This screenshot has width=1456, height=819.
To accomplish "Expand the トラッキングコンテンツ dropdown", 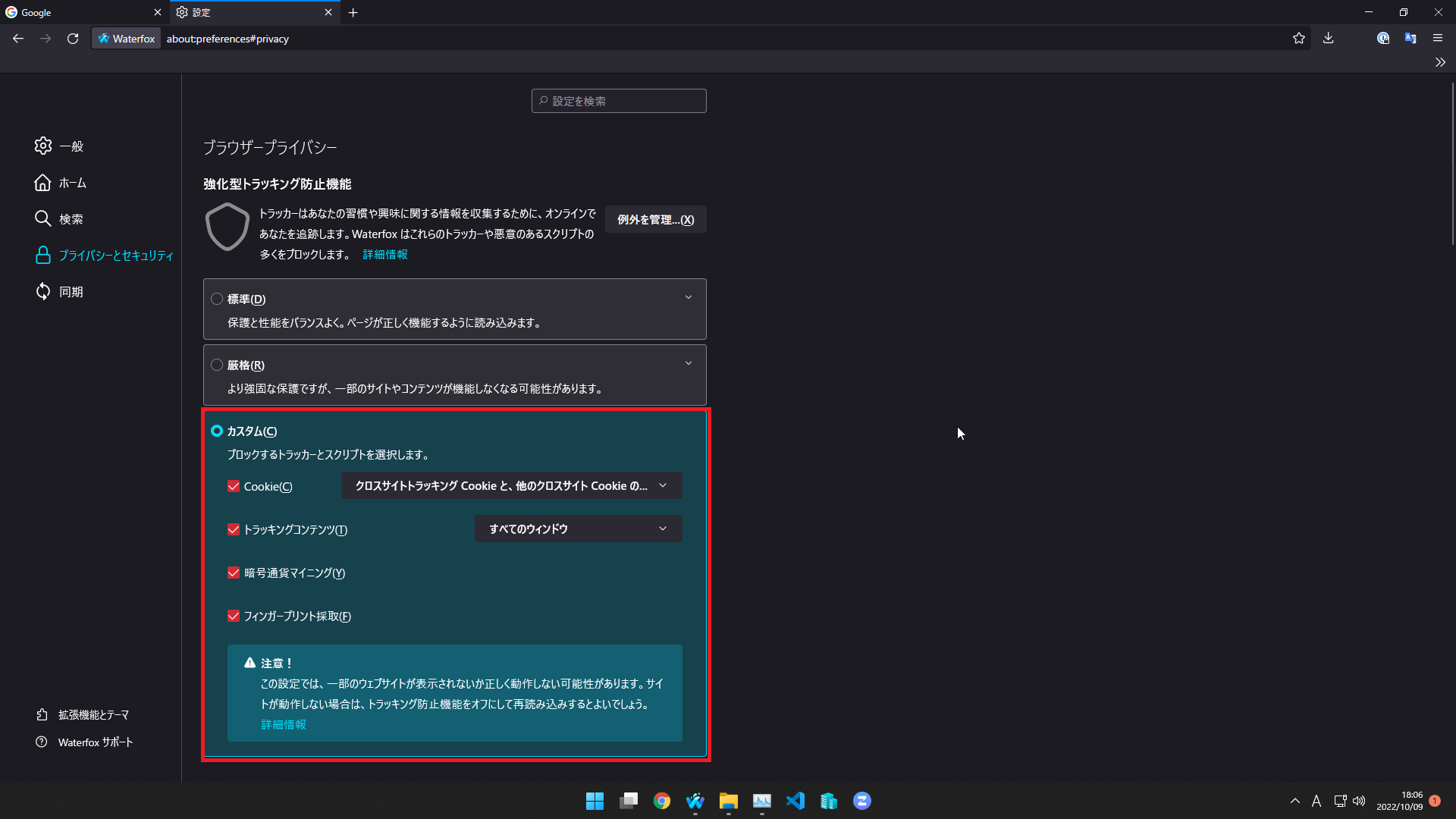I will point(578,528).
